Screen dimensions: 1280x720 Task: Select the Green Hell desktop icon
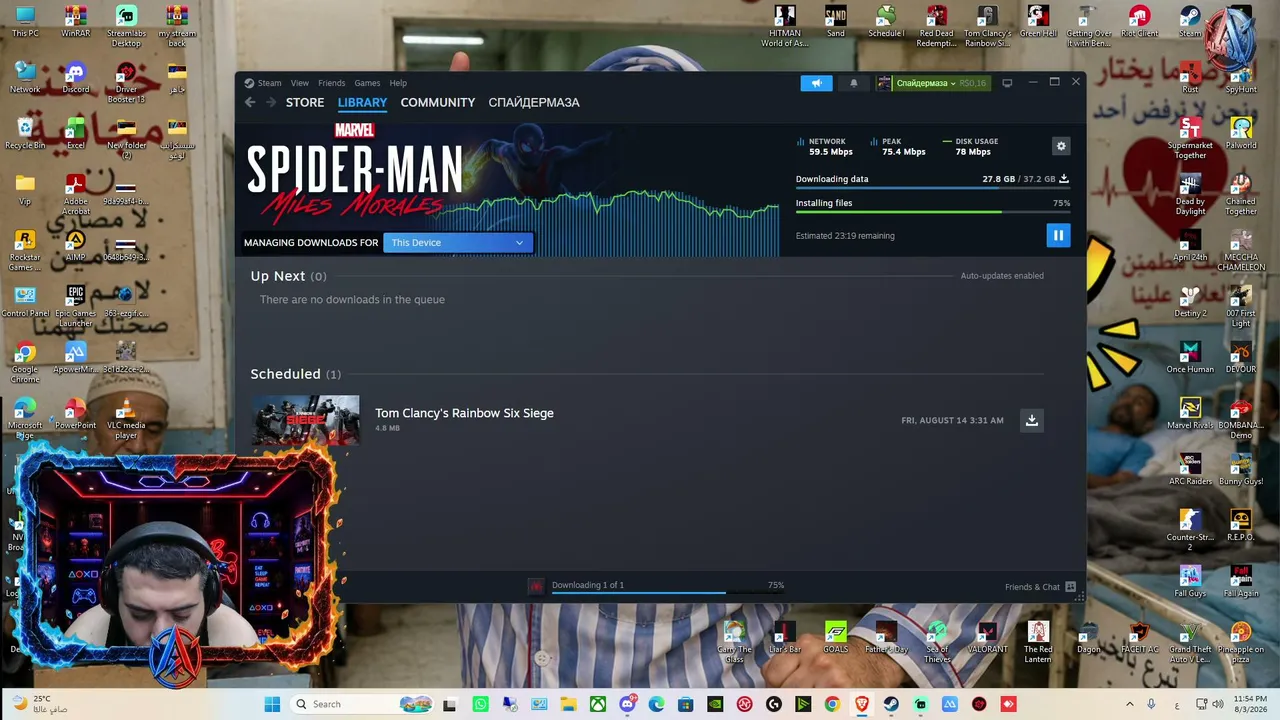[x=1038, y=22]
